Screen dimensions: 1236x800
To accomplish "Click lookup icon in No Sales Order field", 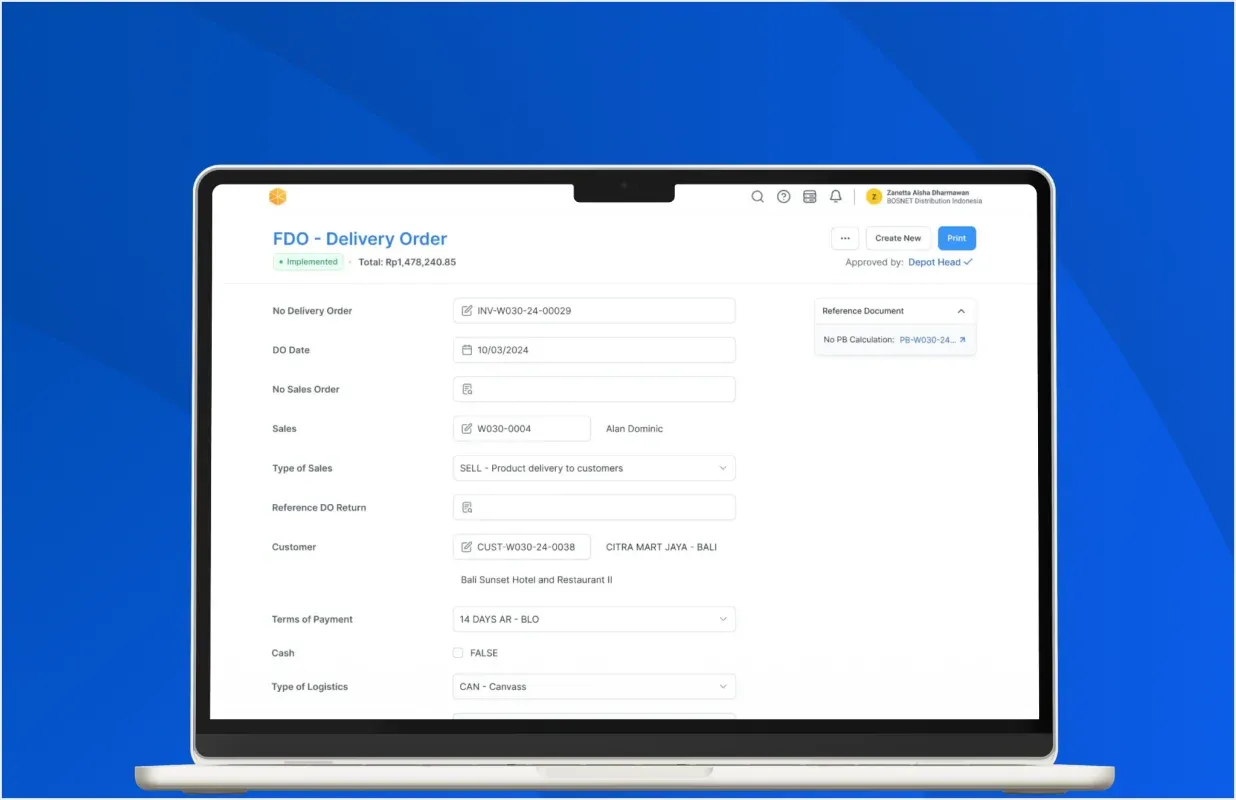I will click(467, 389).
